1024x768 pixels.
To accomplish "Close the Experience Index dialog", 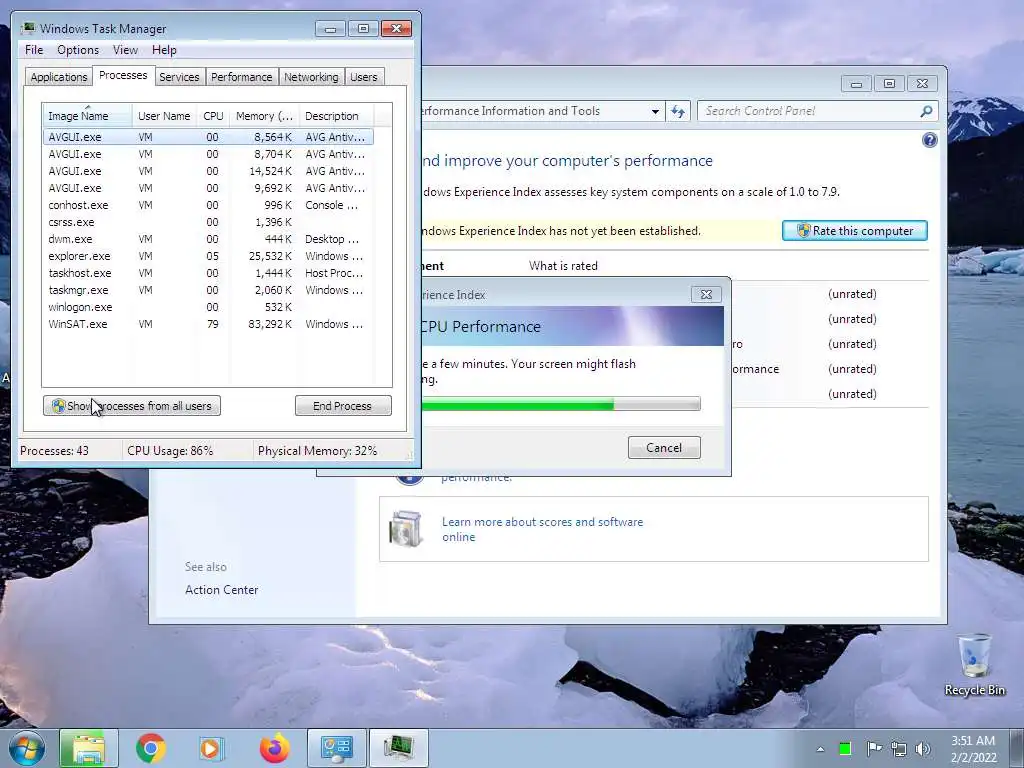I will click(x=706, y=295).
